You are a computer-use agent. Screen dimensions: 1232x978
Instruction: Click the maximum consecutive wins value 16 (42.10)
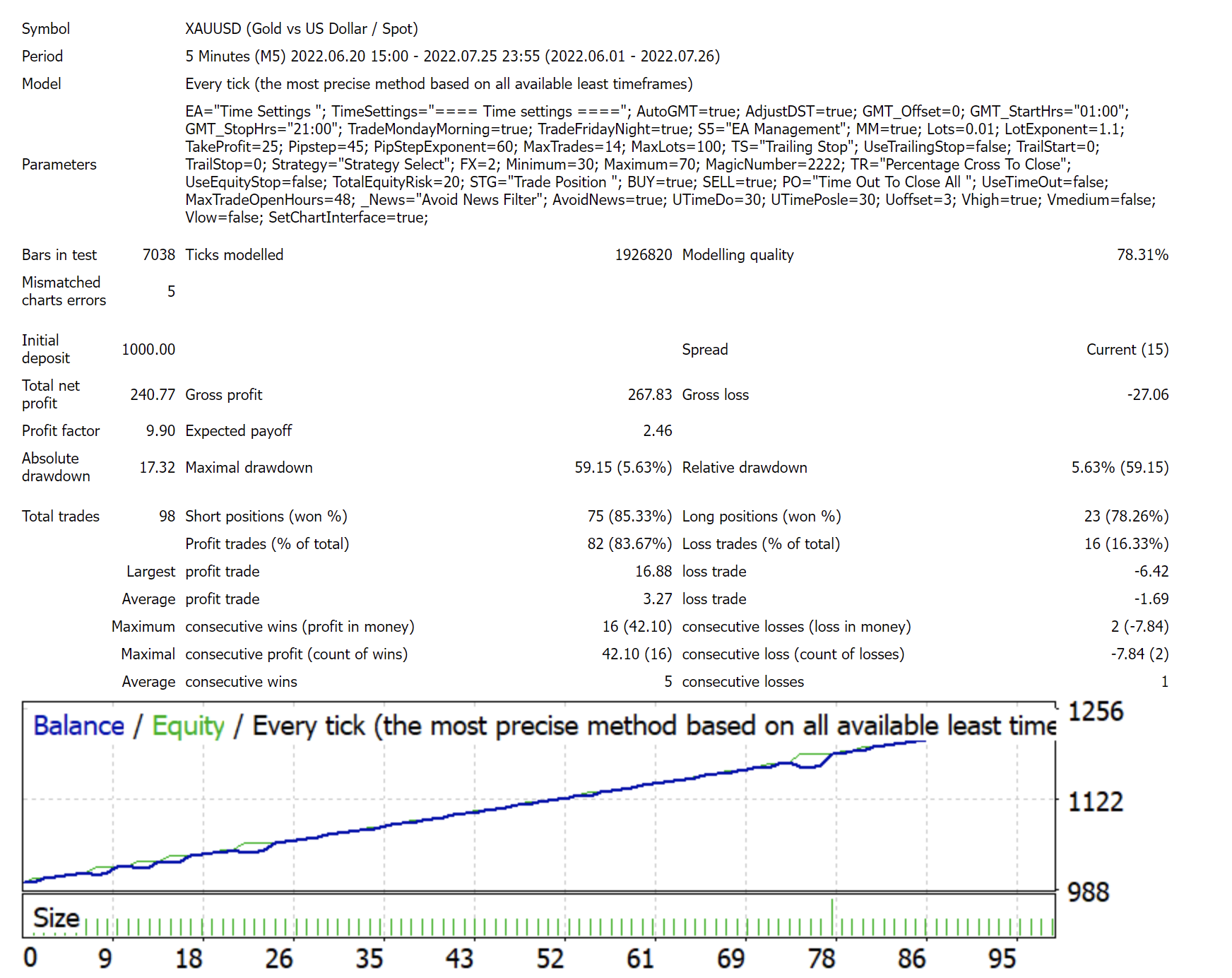(637, 627)
